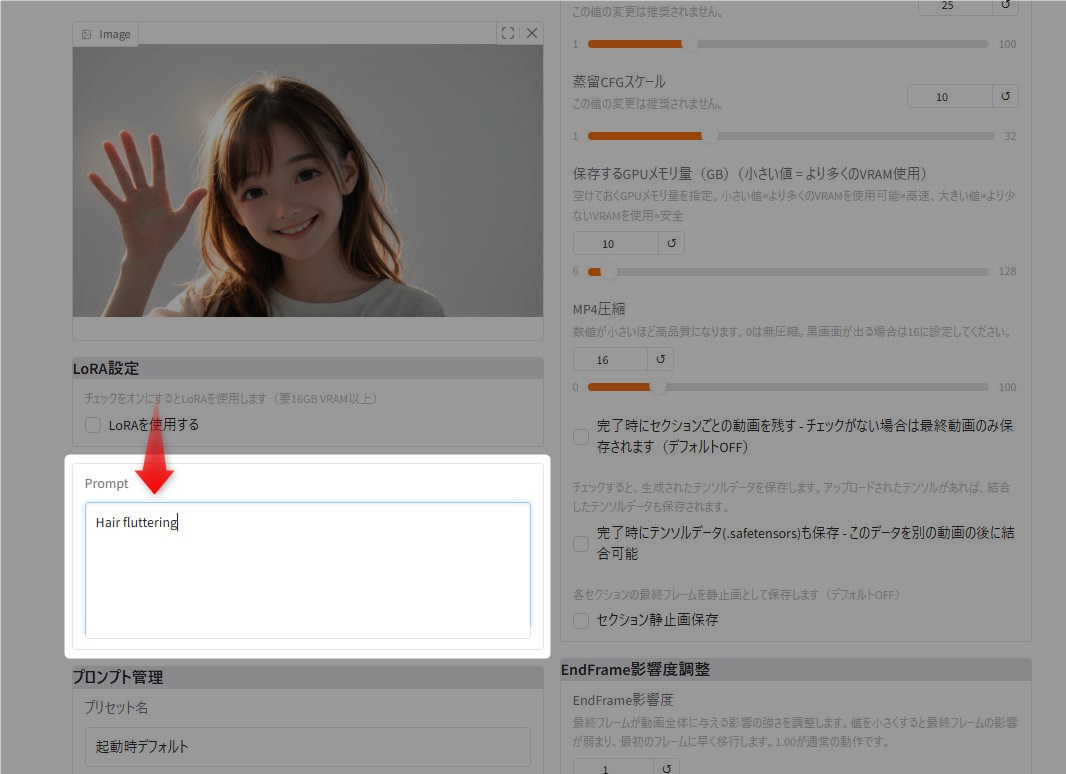1066x774 pixels.
Task: Reset the EndFrame影響度 value
Action: coord(665,767)
